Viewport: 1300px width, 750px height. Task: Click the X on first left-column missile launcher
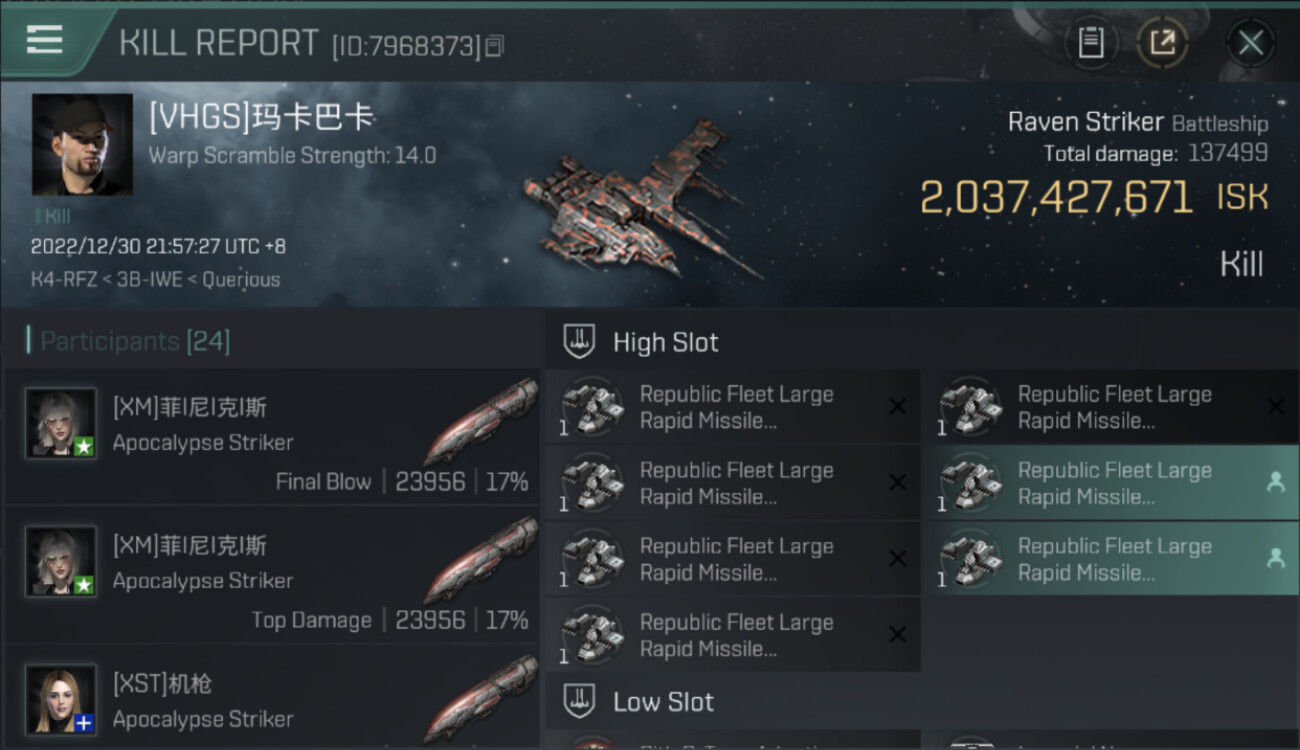pos(897,407)
